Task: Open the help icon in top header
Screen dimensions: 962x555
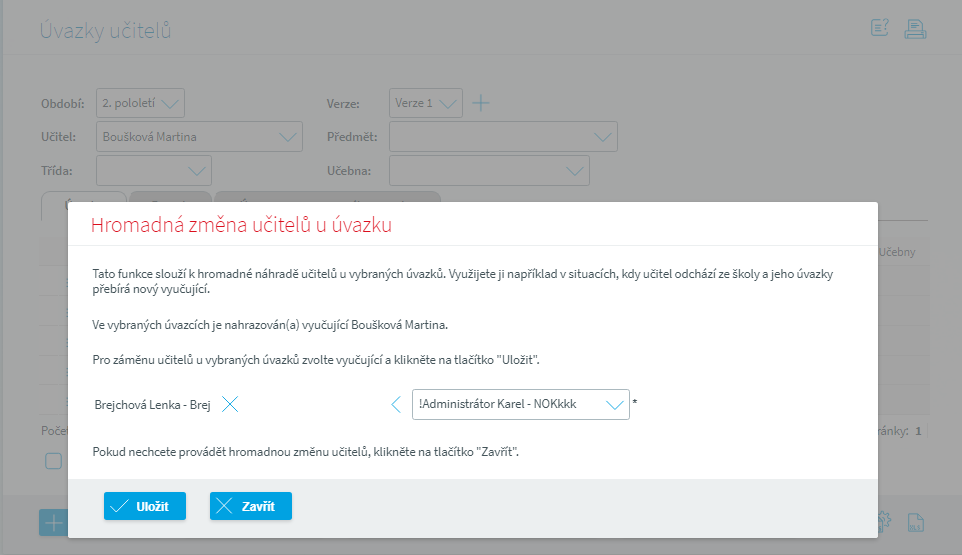Action: [880, 29]
